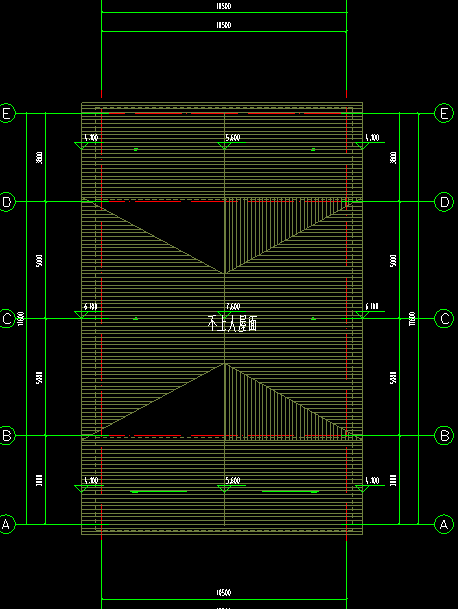Image resolution: width=458 pixels, height=609 pixels.
Task: Click the 10500 dimension text below the roof plan
Action: (224, 593)
